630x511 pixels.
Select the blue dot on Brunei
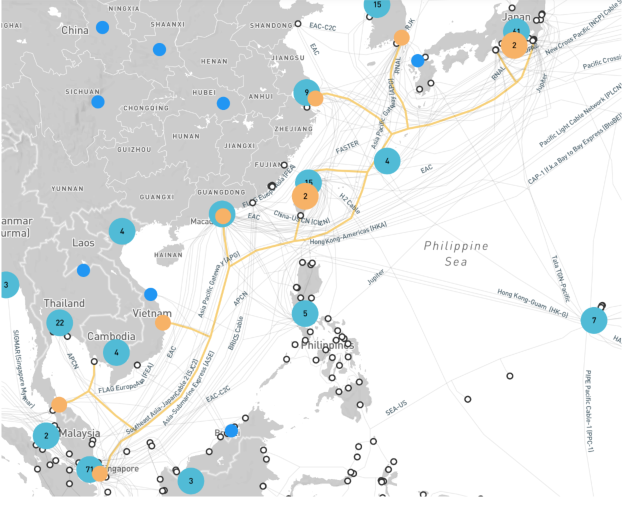pyautogui.click(x=231, y=431)
